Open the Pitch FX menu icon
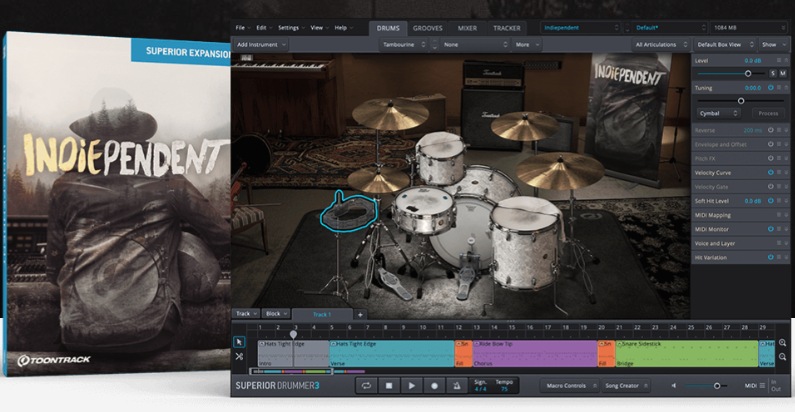795x412 pixels. click(x=779, y=159)
